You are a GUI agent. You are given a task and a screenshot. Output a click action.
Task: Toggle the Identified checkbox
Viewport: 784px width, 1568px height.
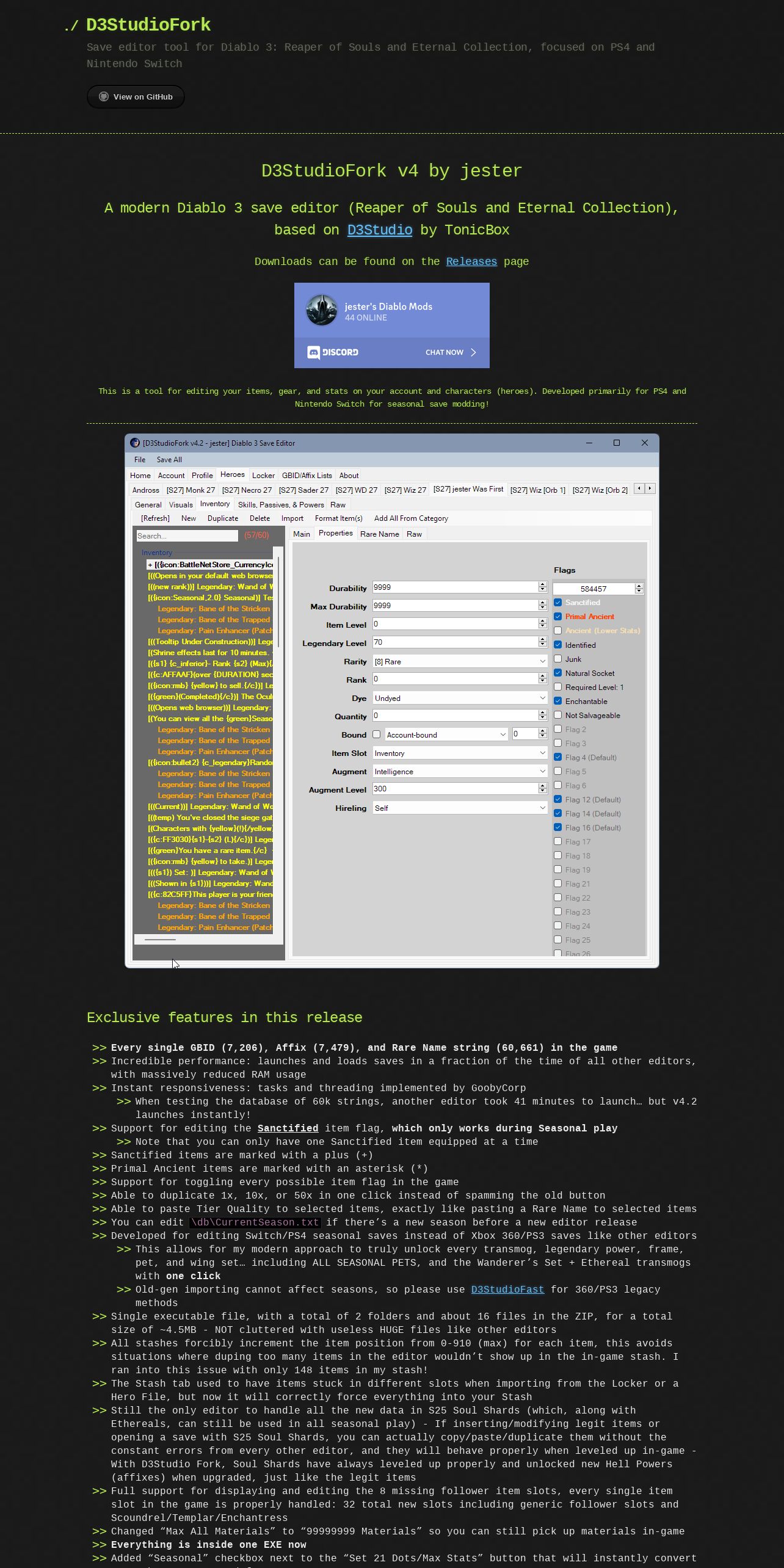click(557, 645)
